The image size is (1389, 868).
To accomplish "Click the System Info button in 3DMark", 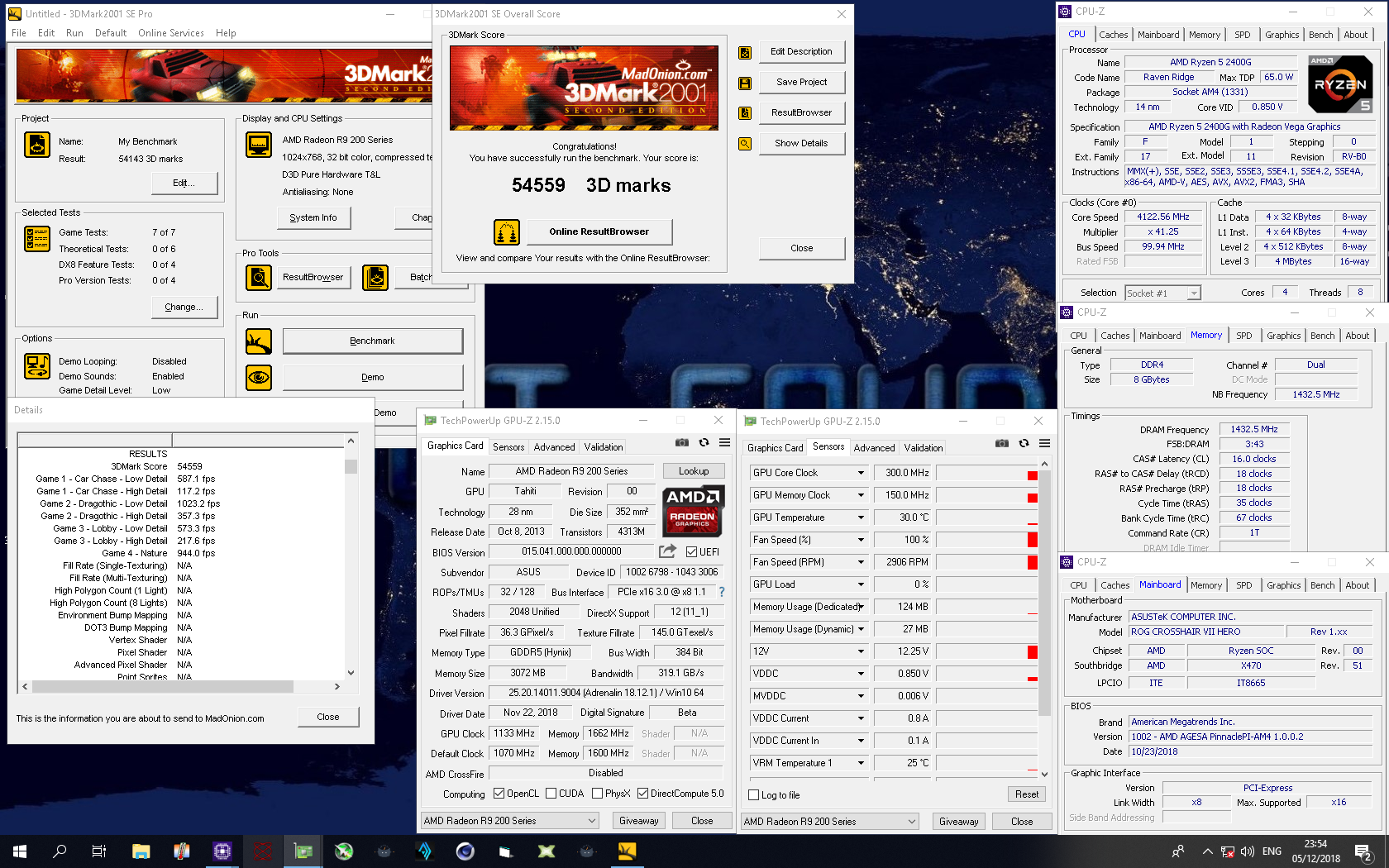I will pos(313,218).
